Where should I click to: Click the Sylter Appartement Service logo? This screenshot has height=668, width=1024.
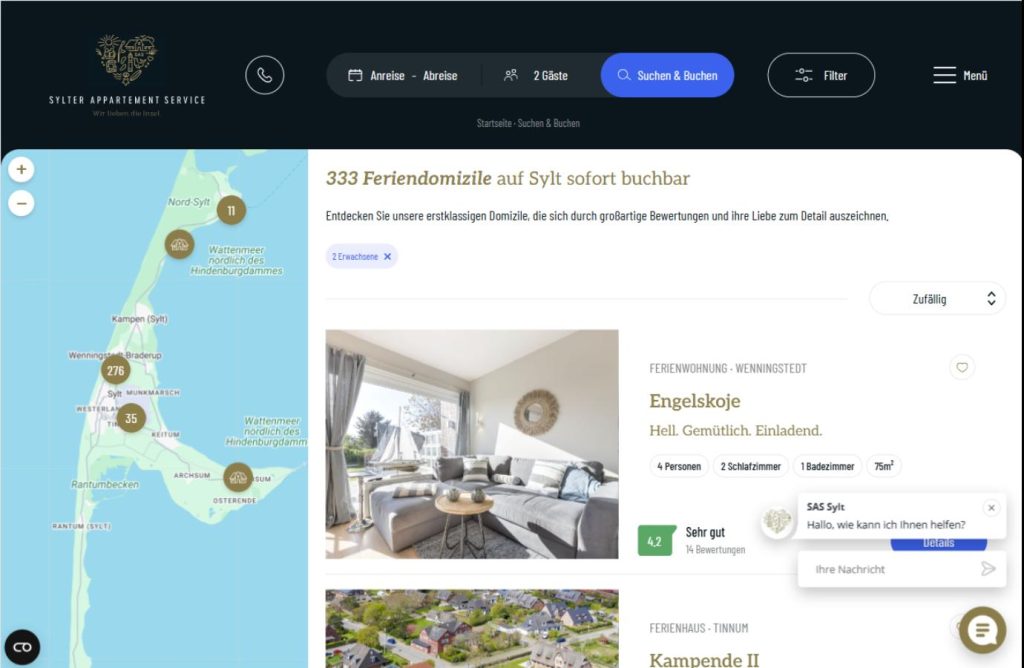[127, 75]
